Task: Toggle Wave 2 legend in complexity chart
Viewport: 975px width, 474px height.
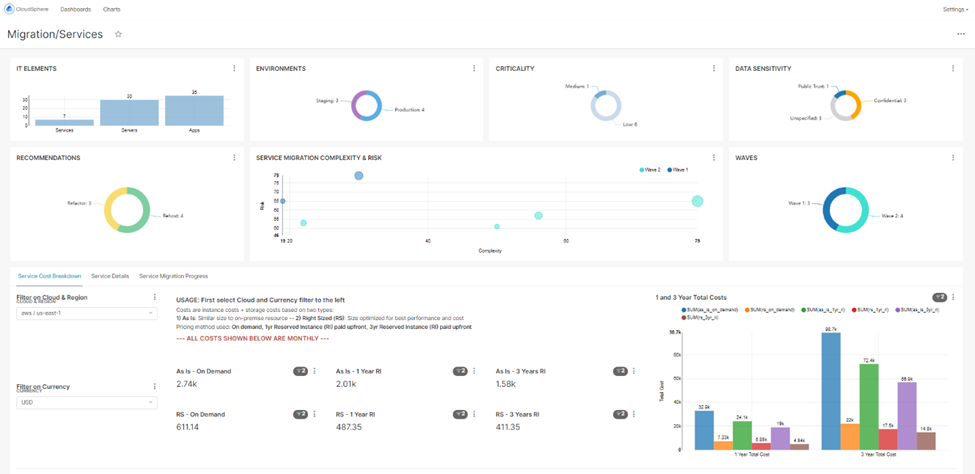Action: [x=651, y=169]
